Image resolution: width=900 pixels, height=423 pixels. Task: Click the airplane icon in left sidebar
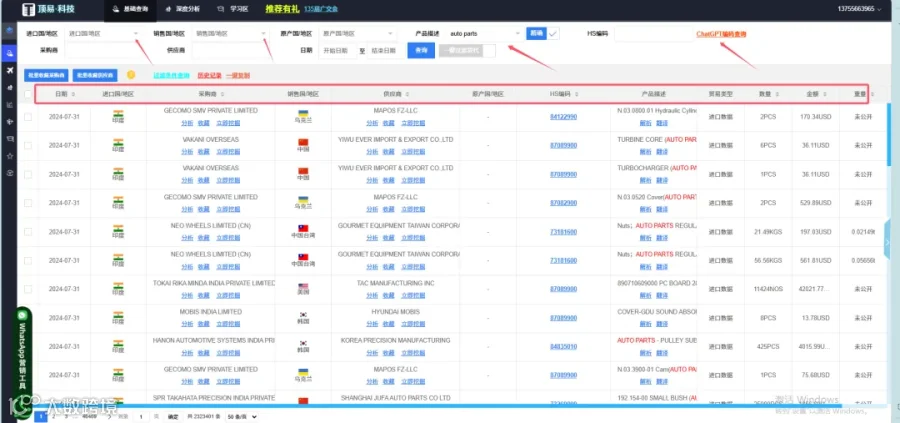point(9,70)
